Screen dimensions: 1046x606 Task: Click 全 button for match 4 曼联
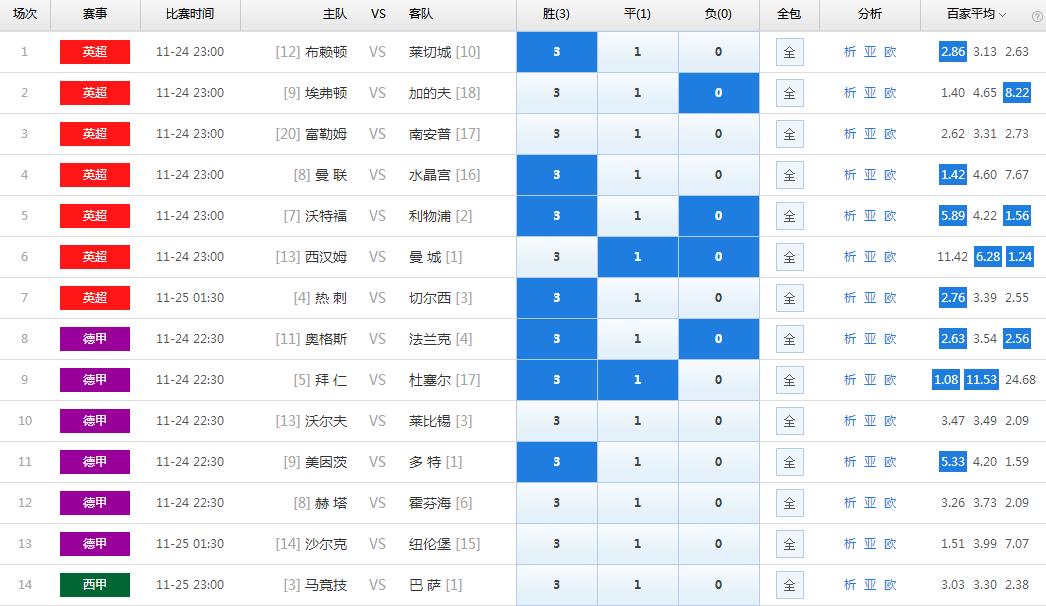[789, 175]
